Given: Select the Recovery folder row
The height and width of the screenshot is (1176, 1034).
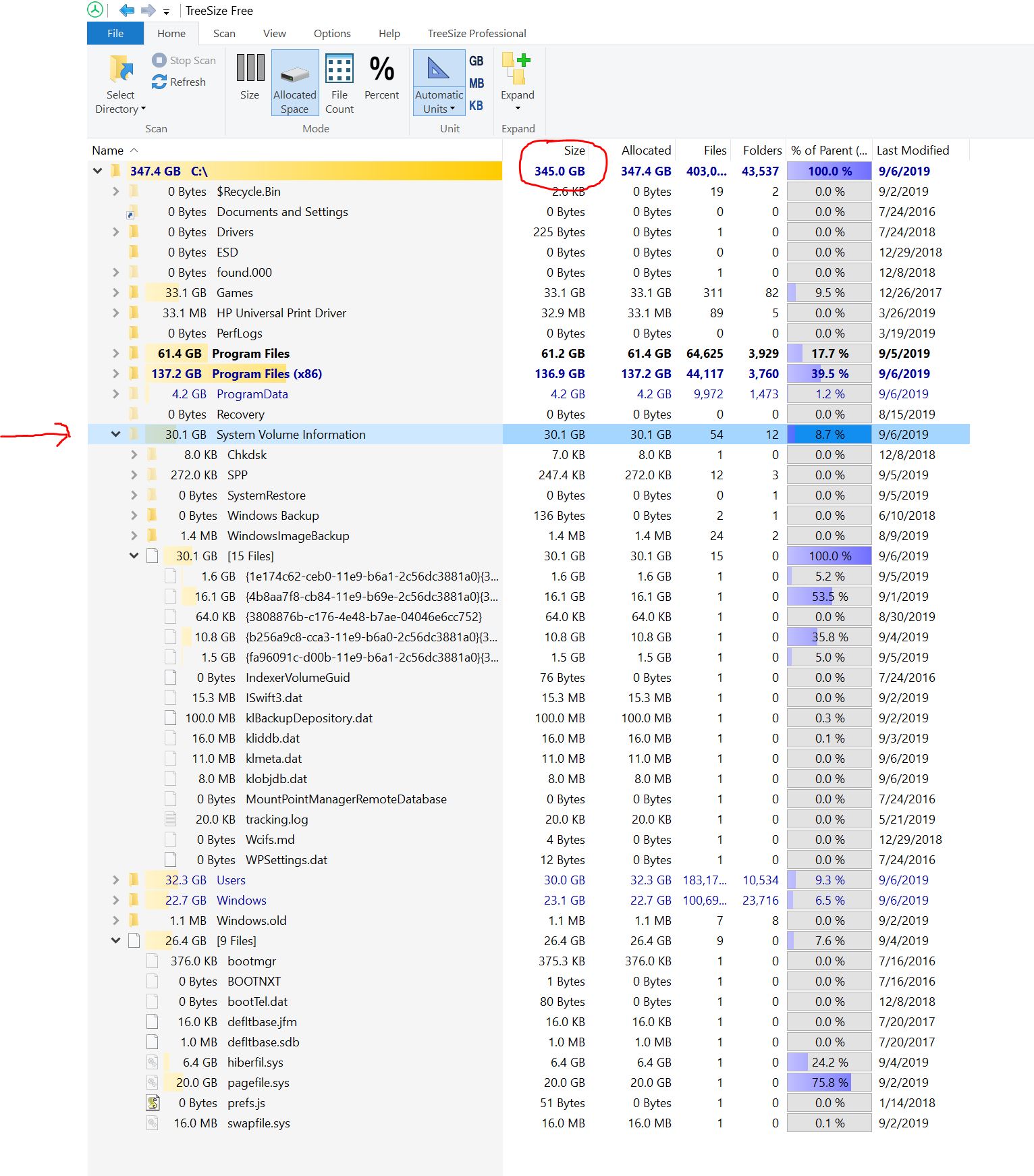Looking at the screenshot, I should point(528,414).
